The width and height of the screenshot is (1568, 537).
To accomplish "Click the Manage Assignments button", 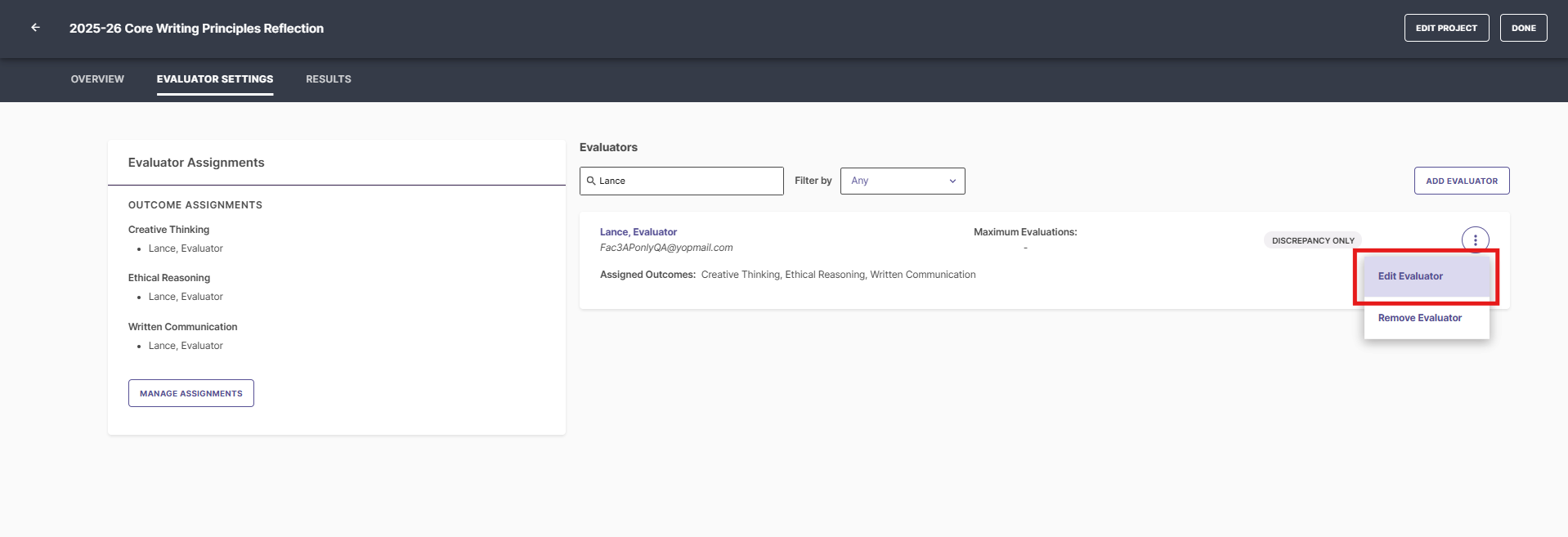I will pyautogui.click(x=191, y=393).
